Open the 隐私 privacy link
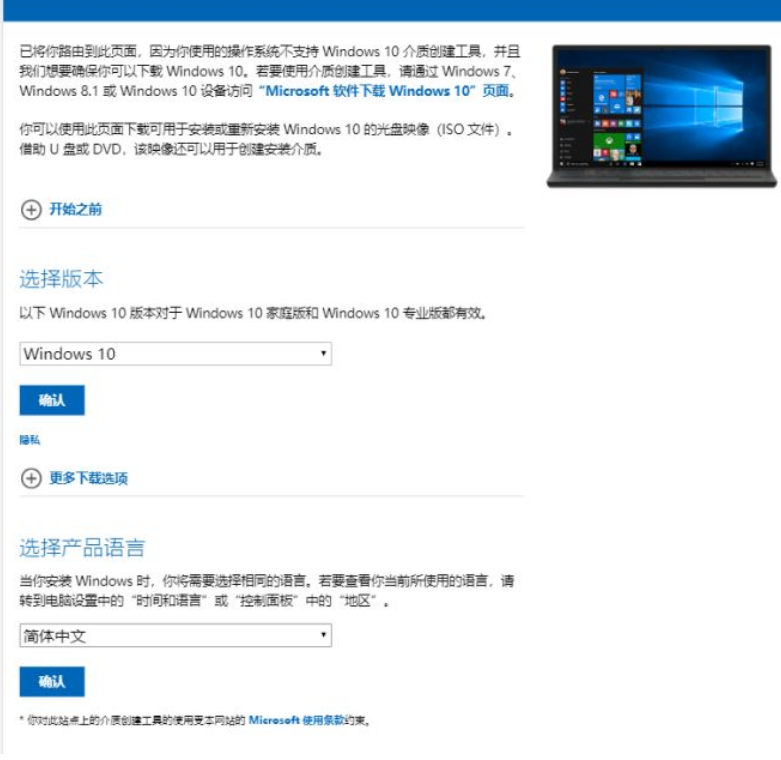 [30, 440]
